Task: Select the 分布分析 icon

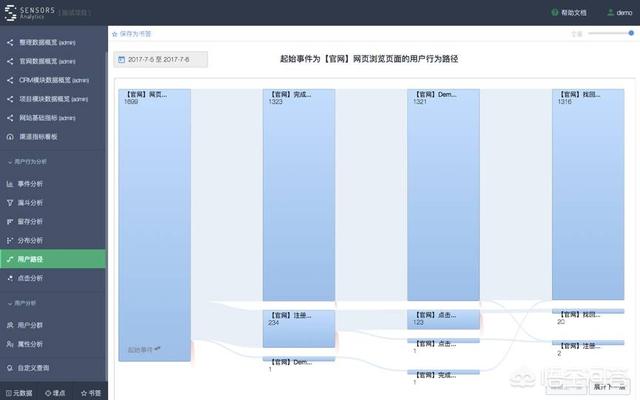Action: [10, 240]
